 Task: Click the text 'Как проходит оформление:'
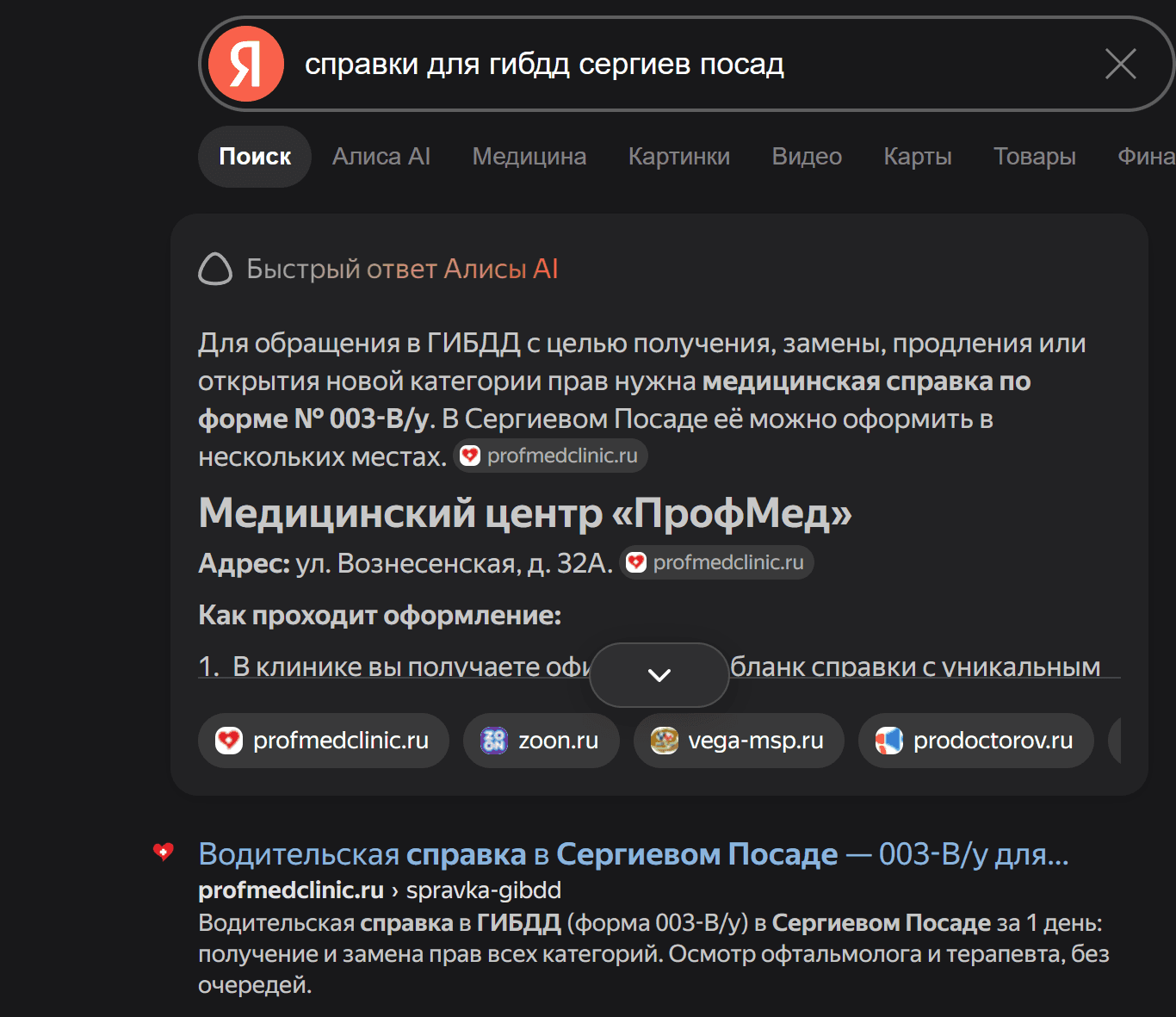click(x=380, y=615)
